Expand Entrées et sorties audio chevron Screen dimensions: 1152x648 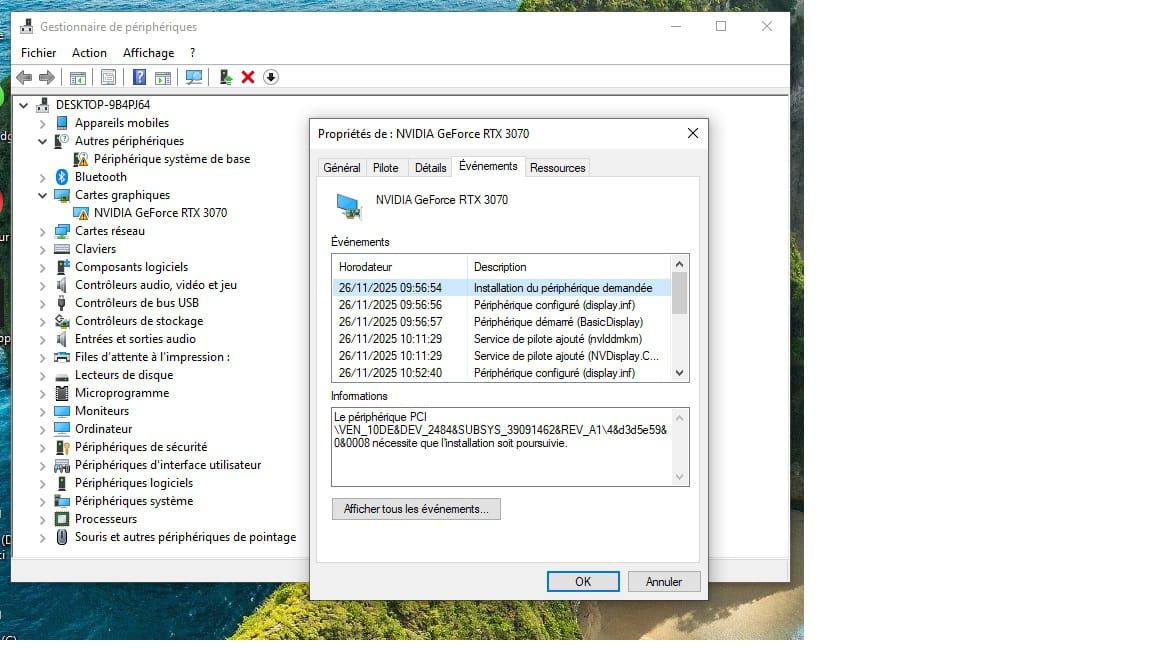(x=43, y=339)
